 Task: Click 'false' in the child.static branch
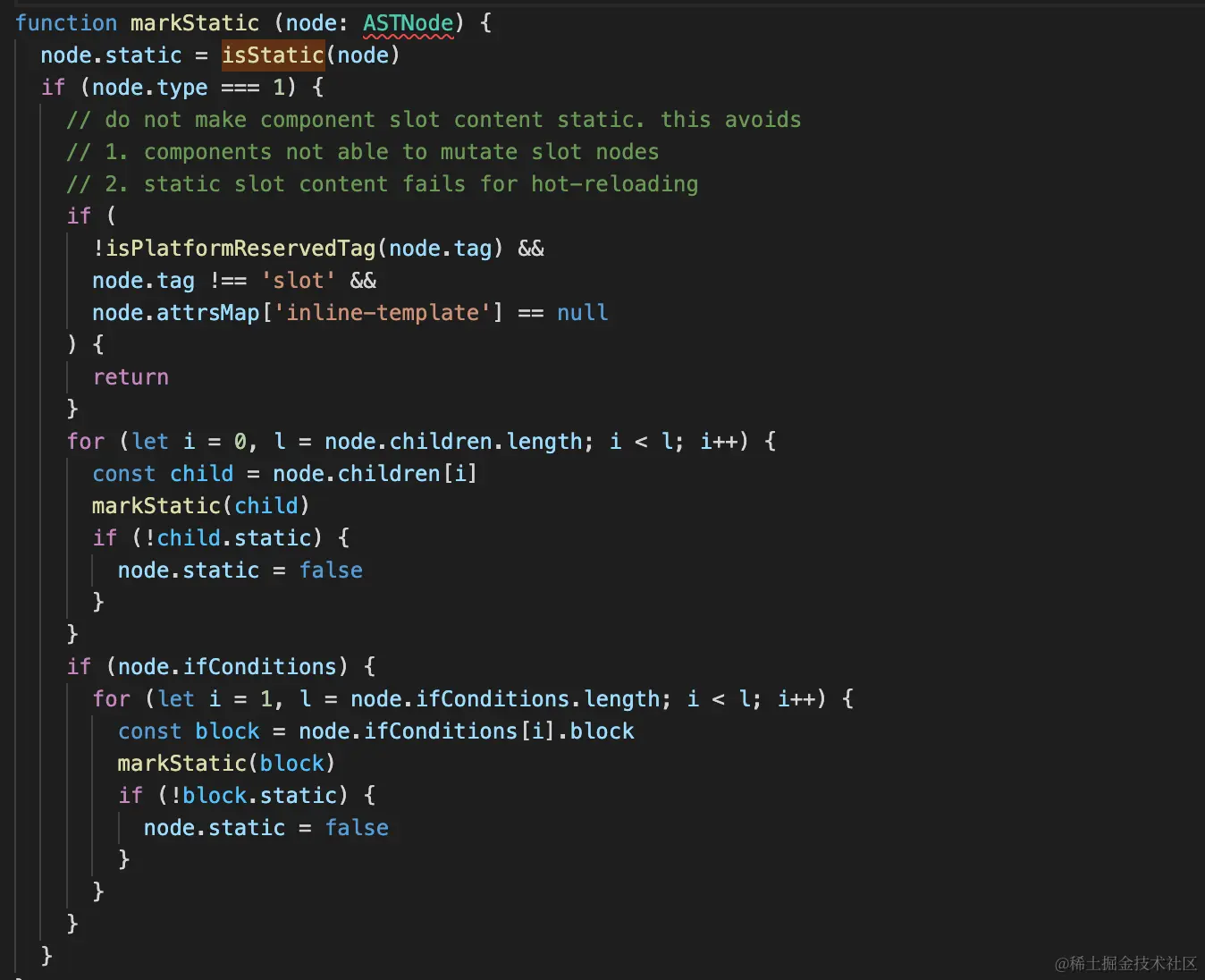click(x=331, y=570)
